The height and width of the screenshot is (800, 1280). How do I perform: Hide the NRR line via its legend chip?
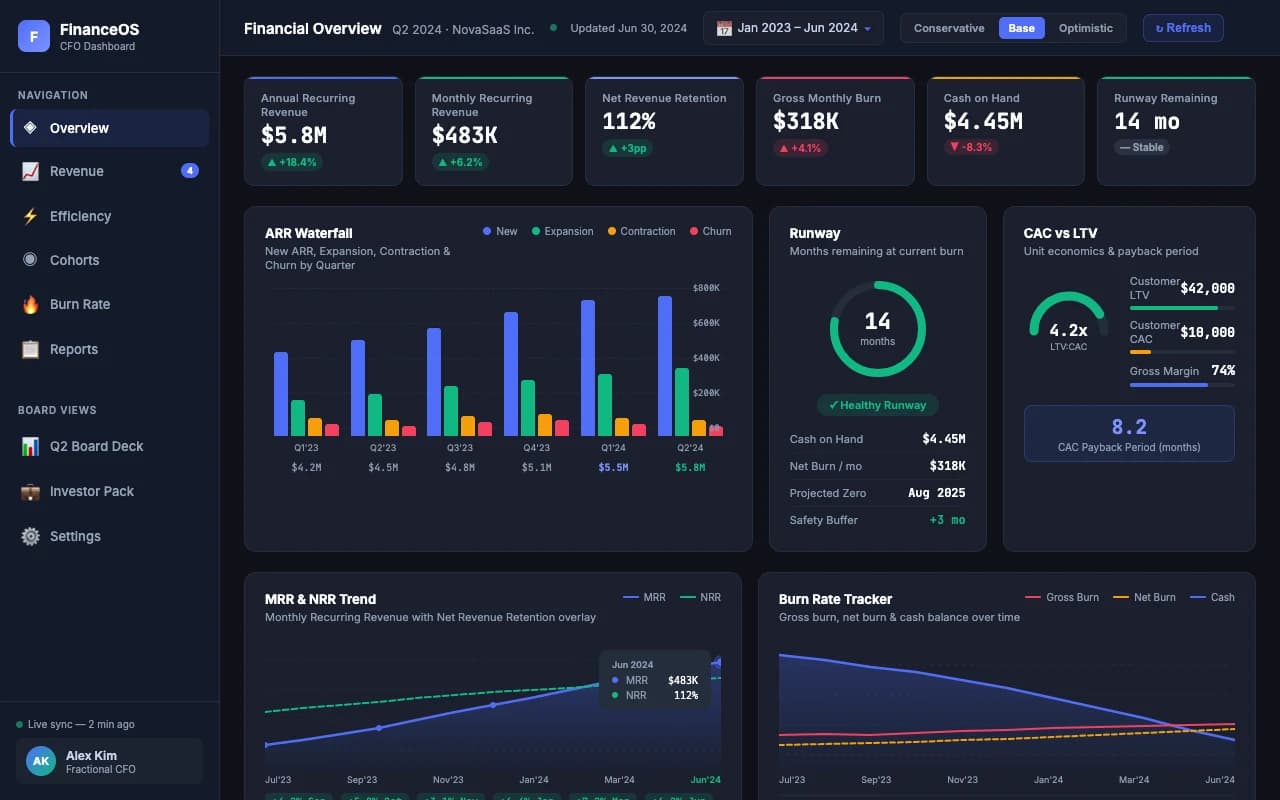[x=700, y=597]
